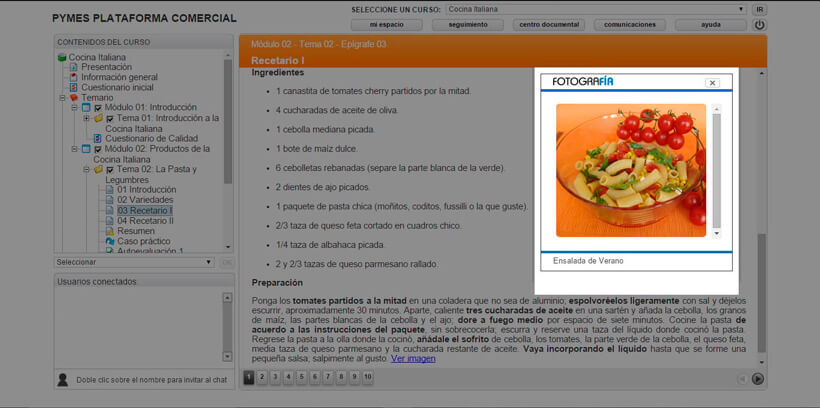This screenshot has height=408, width=820.
Task: Go to page 8
Action: tap(341, 377)
